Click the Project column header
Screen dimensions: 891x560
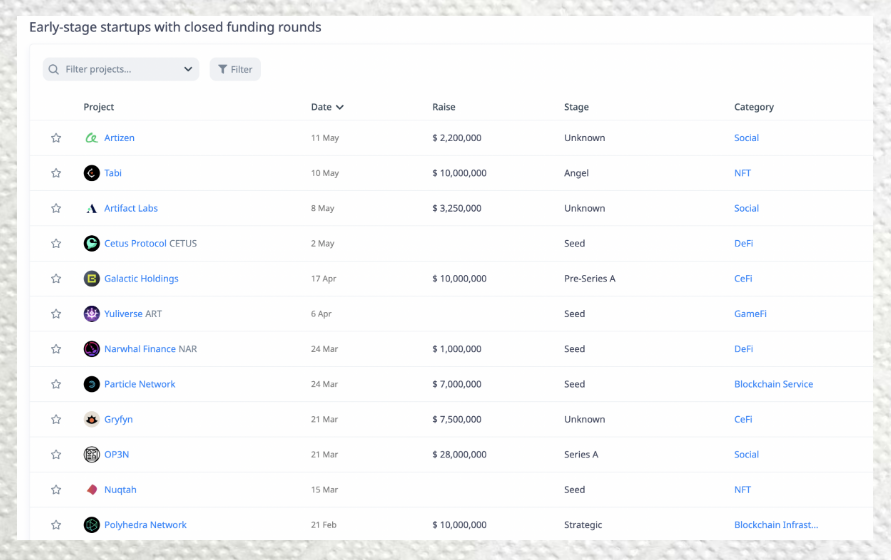click(98, 107)
